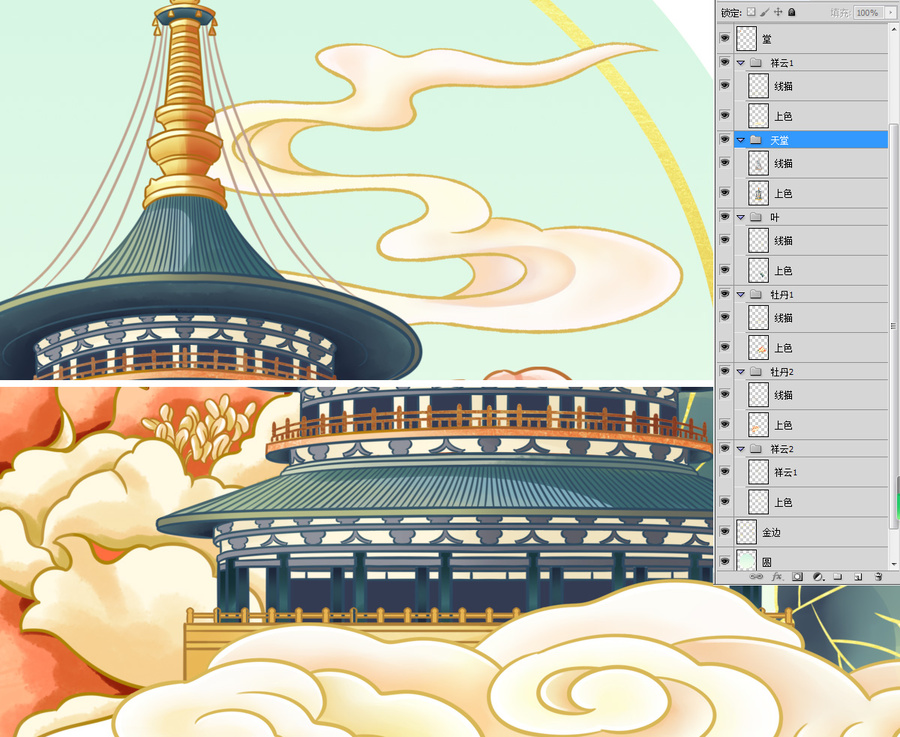The height and width of the screenshot is (737, 900).
Task: Click 上色 thumbnail in 祥云2 group
Action: tap(758, 502)
